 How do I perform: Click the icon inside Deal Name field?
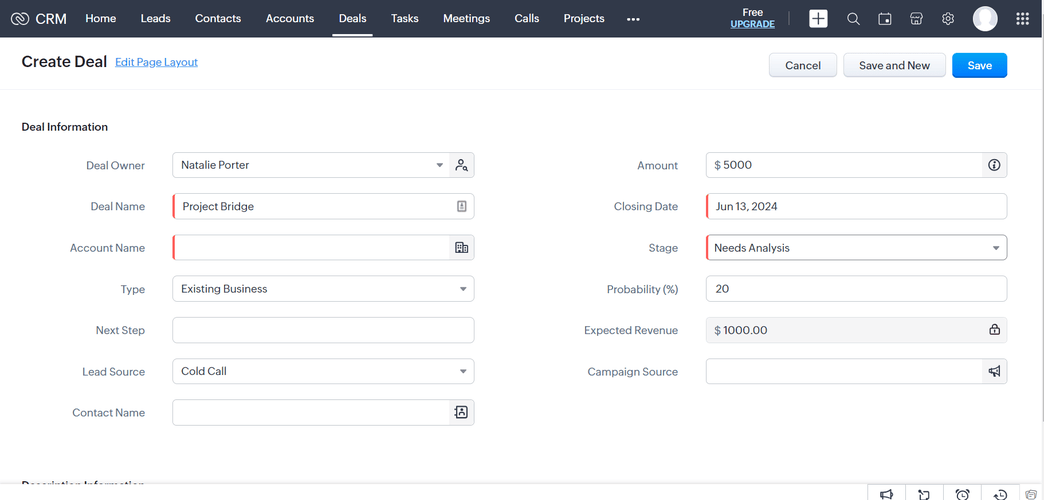coord(461,206)
